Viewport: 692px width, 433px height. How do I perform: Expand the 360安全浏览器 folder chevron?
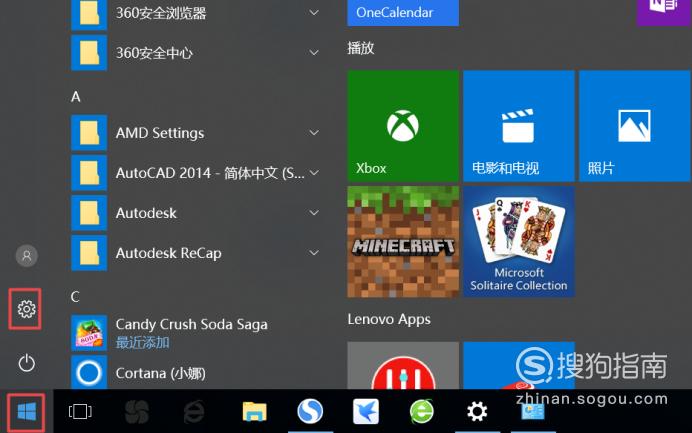pyautogui.click(x=314, y=13)
